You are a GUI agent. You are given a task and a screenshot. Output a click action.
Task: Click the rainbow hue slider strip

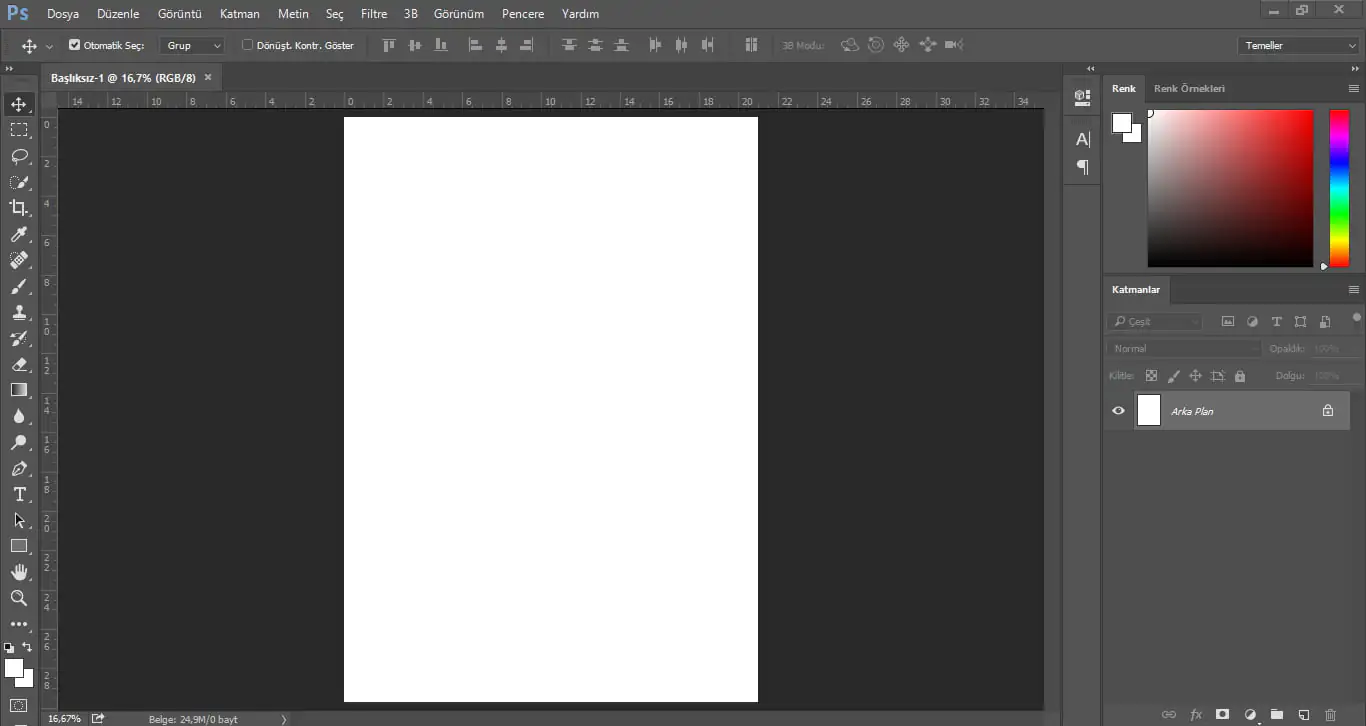click(x=1338, y=188)
